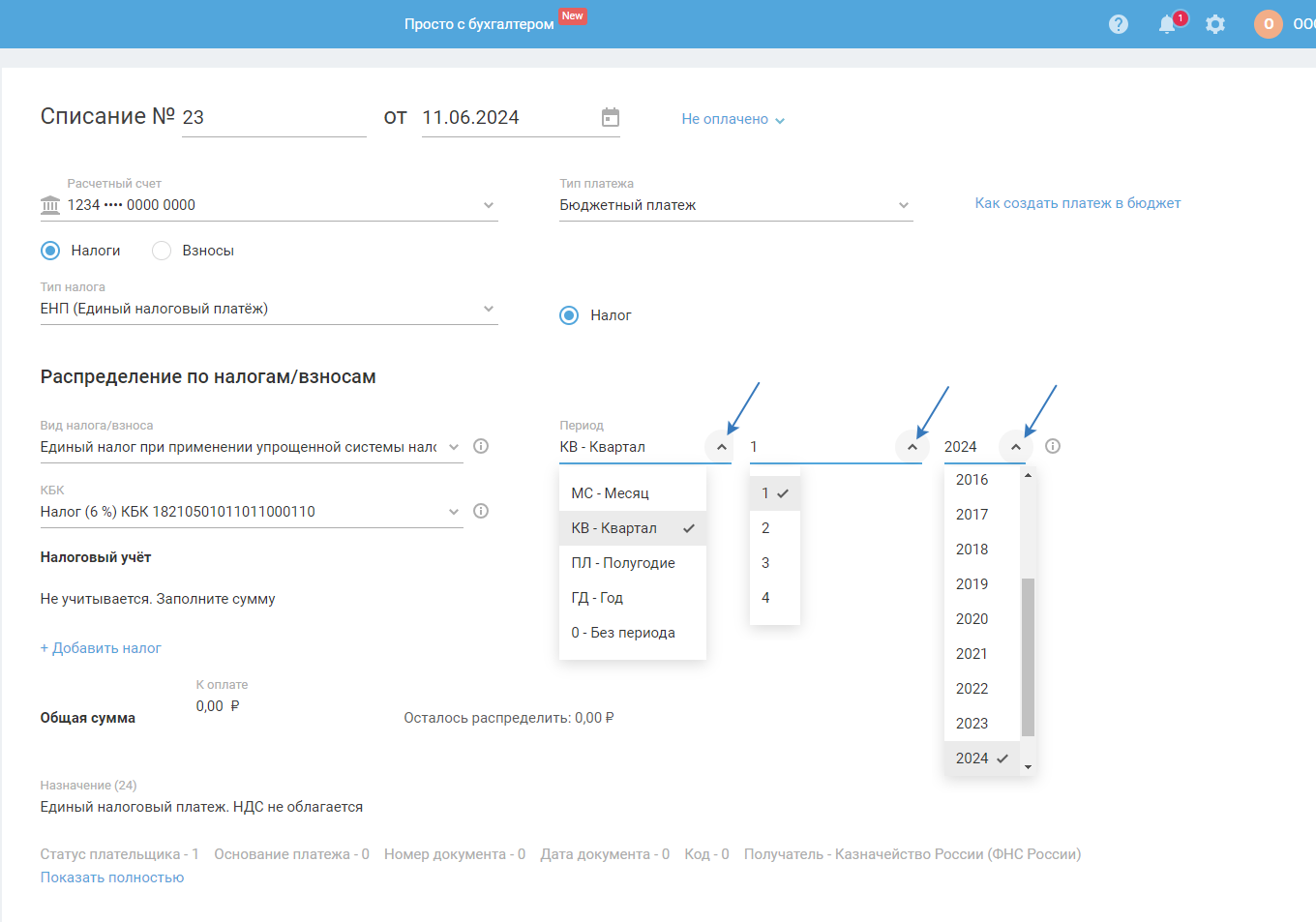
Task: Select the Взносы radio button
Action: click(x=162, y=251)
